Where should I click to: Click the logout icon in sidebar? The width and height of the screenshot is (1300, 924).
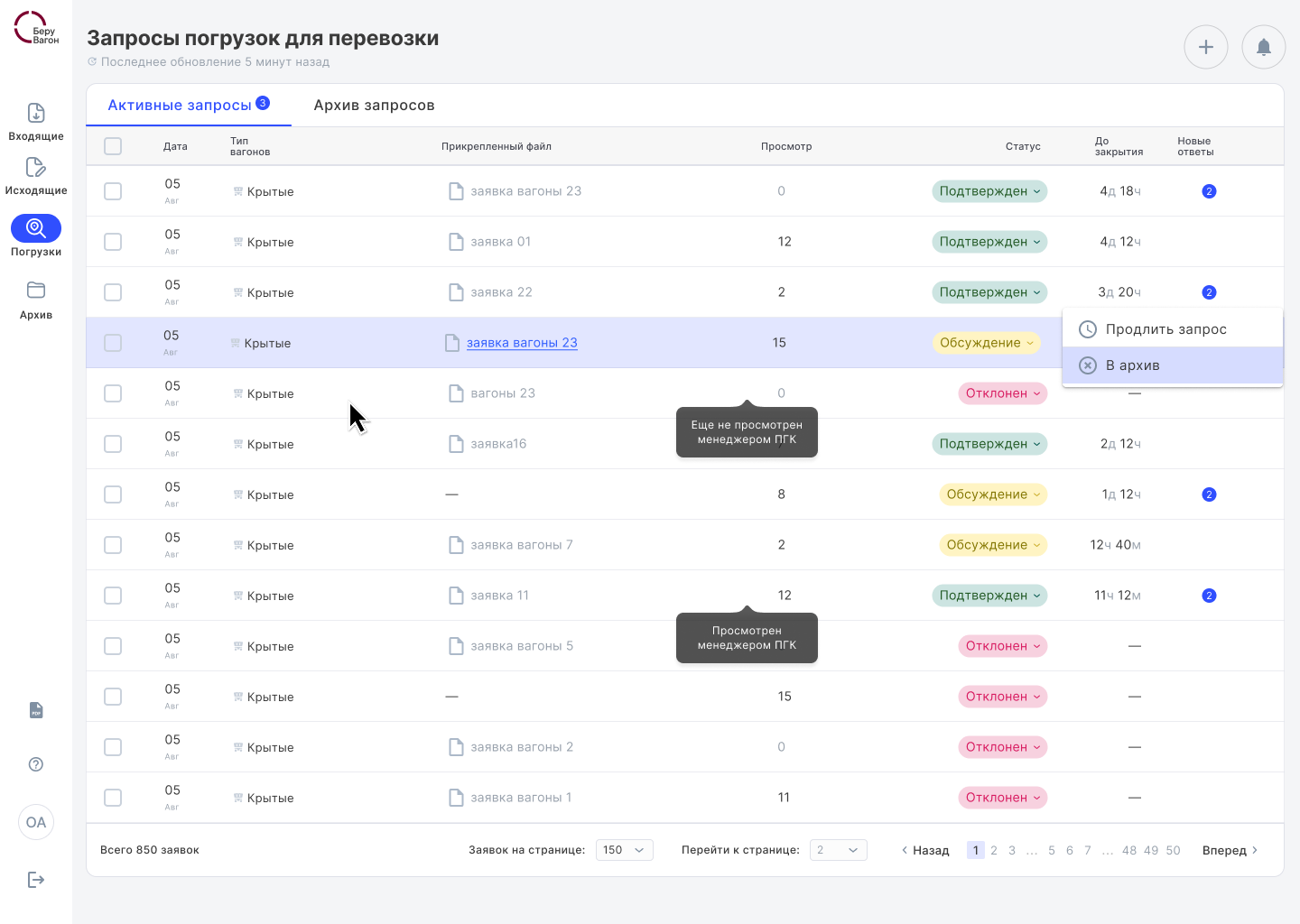(x=36, y=880)
